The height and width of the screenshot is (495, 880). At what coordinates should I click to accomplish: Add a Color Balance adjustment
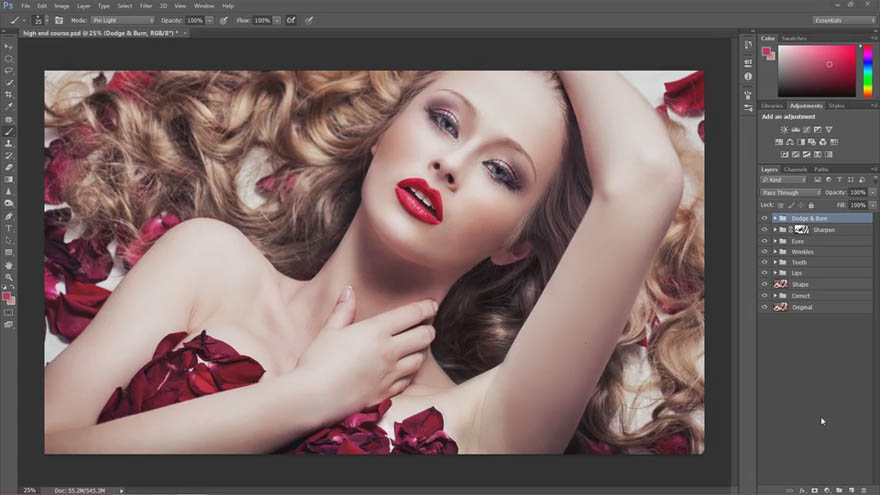[790, 142]
